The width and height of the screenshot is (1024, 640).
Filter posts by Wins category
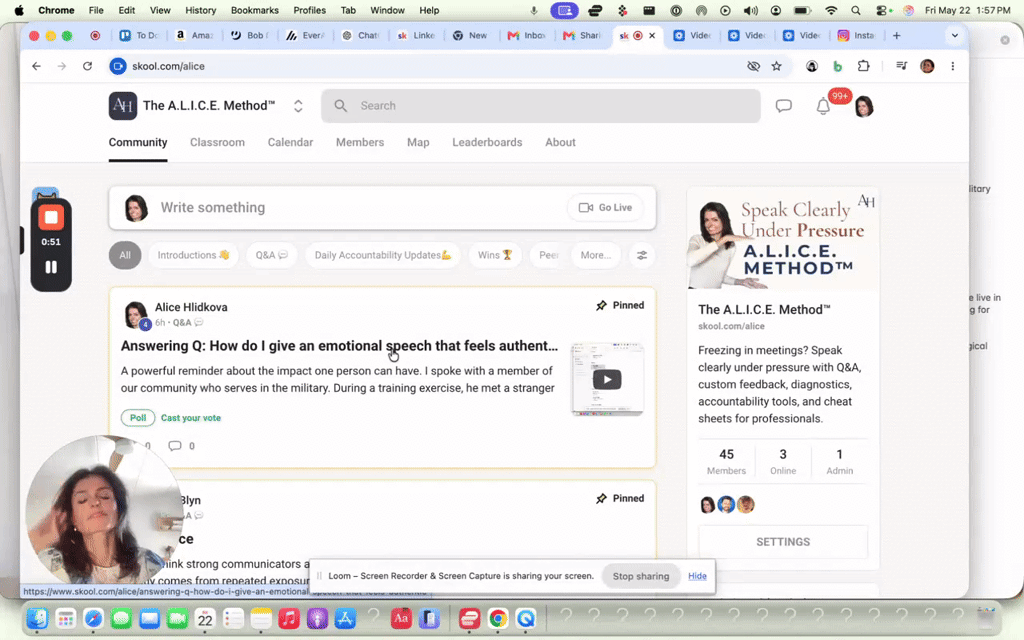tap(495, 255)
